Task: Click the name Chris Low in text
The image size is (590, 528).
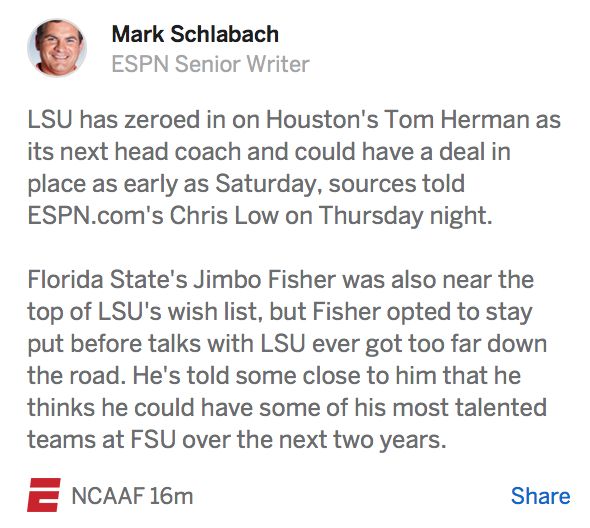Action: [224, 216]
